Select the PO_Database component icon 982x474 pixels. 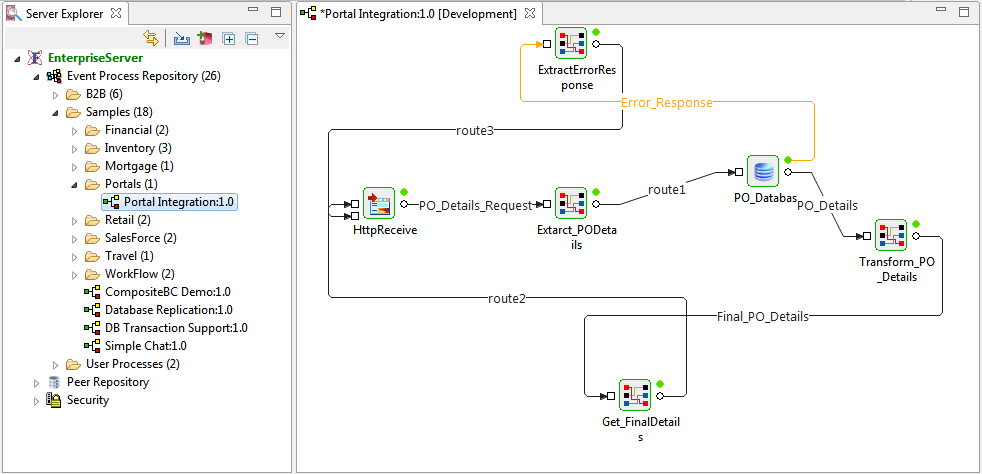pos(762,171)
